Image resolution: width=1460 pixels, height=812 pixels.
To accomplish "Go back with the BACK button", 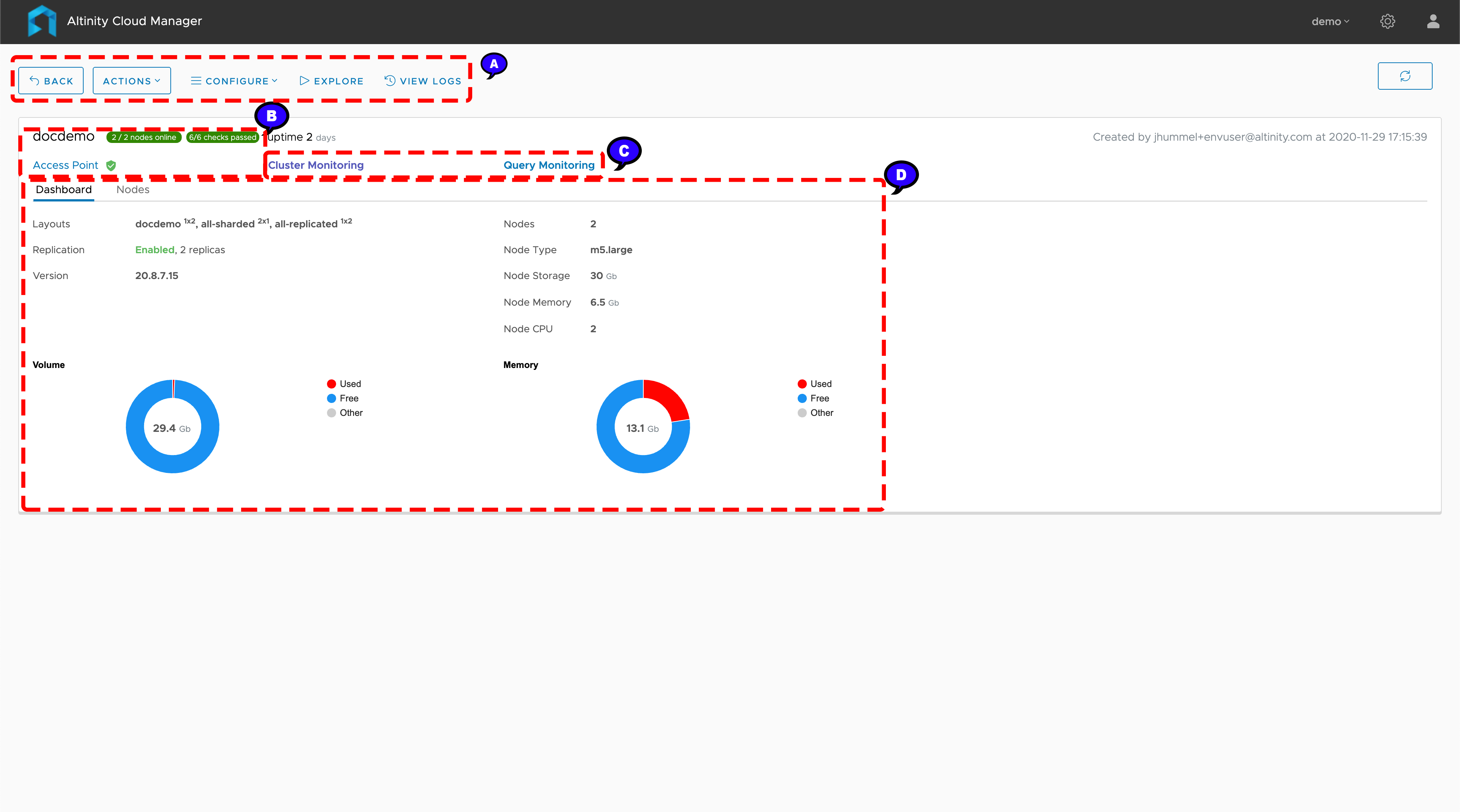I will tap(51, 81).
